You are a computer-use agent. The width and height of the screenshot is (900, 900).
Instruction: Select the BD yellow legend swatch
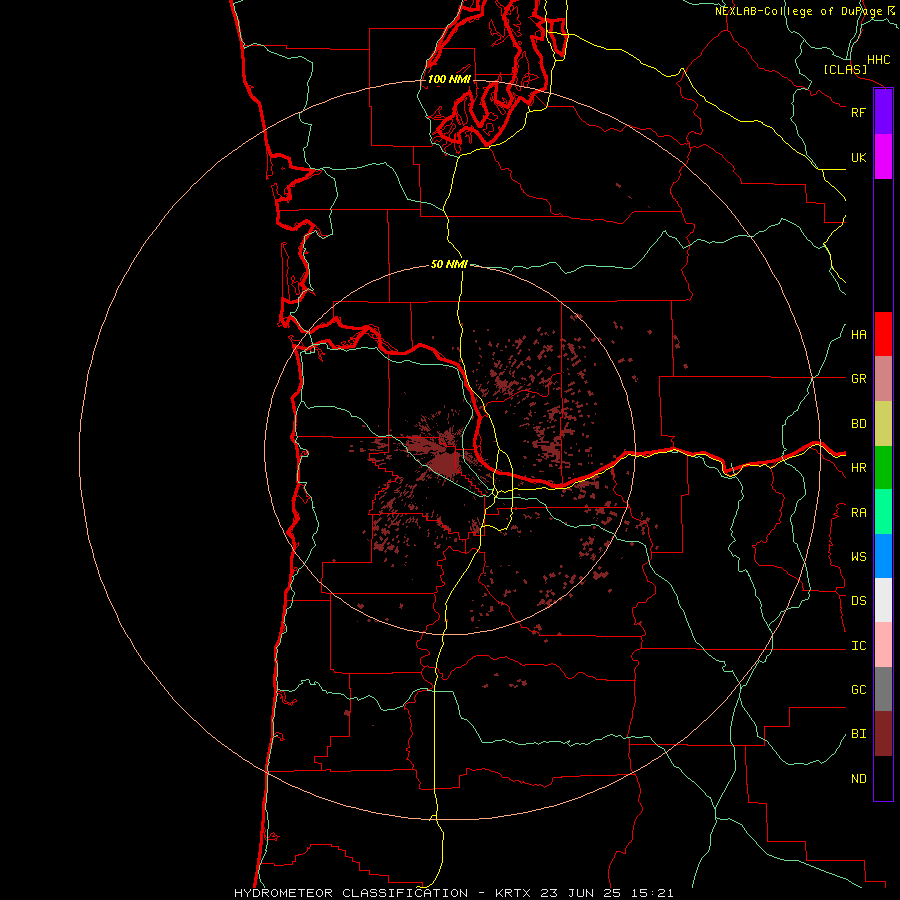tap(883, 424)
